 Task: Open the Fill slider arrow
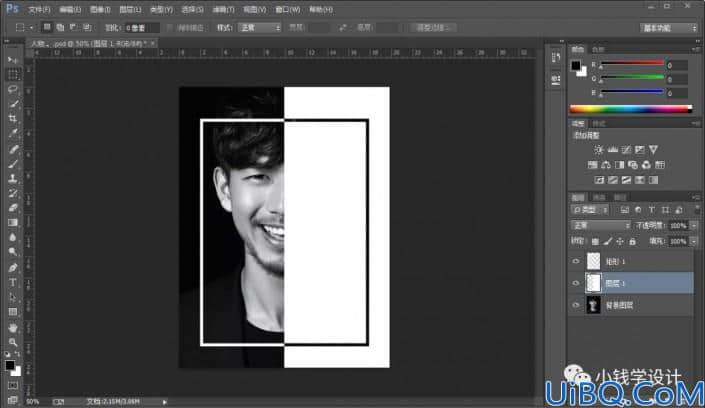click(694, 242)
